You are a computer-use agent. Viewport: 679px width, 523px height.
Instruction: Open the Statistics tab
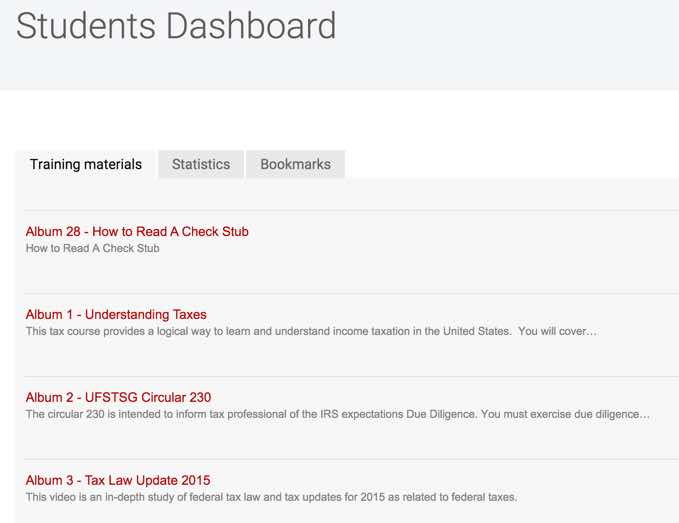coord(201,165)
